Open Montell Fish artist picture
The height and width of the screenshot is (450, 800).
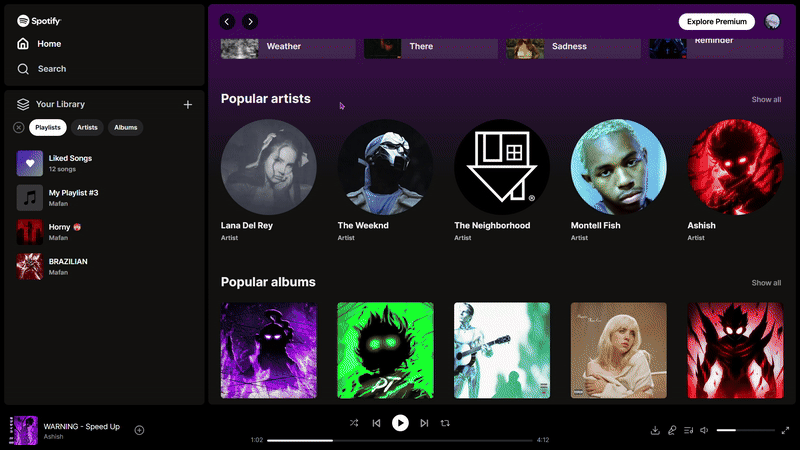click(x=618, y=167)
